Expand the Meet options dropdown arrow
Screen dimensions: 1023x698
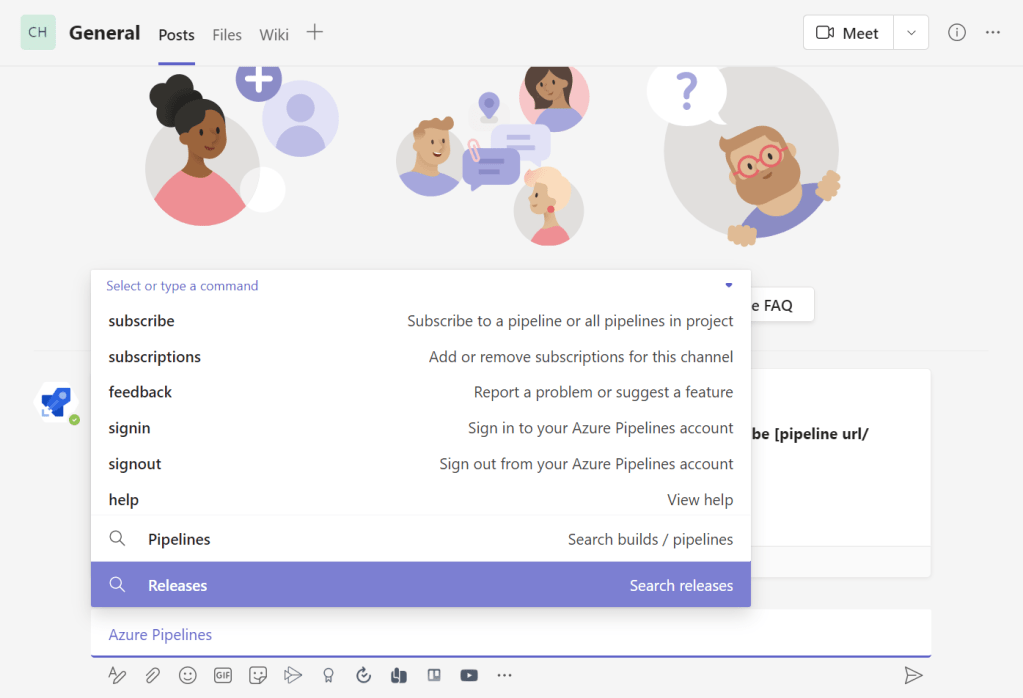tap(911, 32)
